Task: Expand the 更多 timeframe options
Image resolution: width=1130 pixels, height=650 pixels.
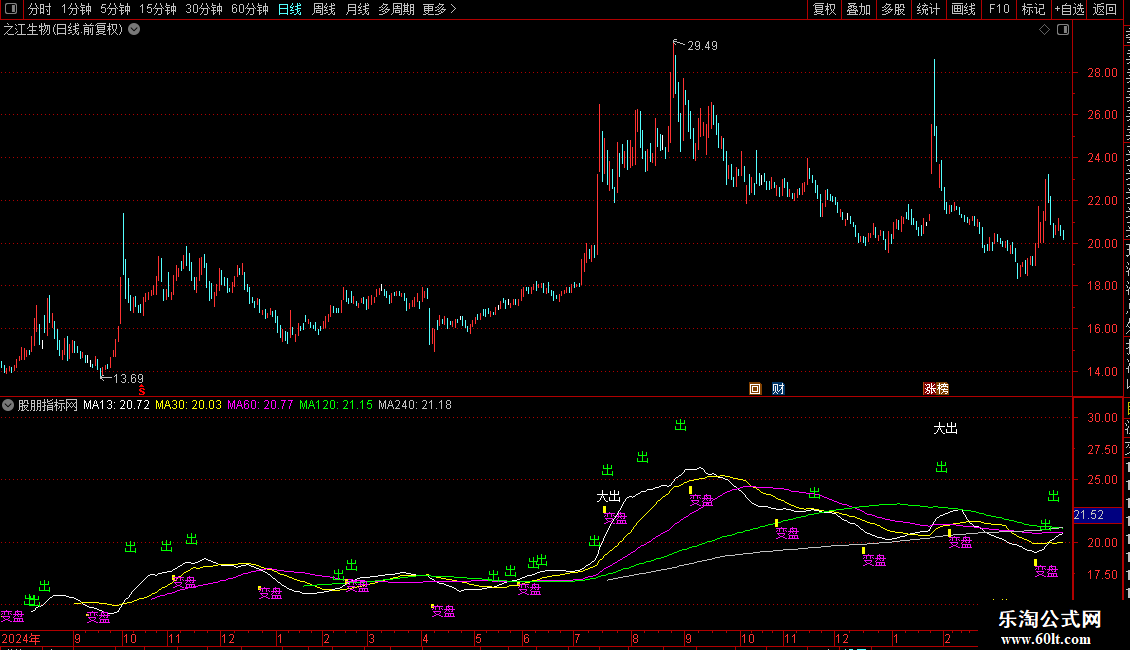Action: [x=440, y=9]
